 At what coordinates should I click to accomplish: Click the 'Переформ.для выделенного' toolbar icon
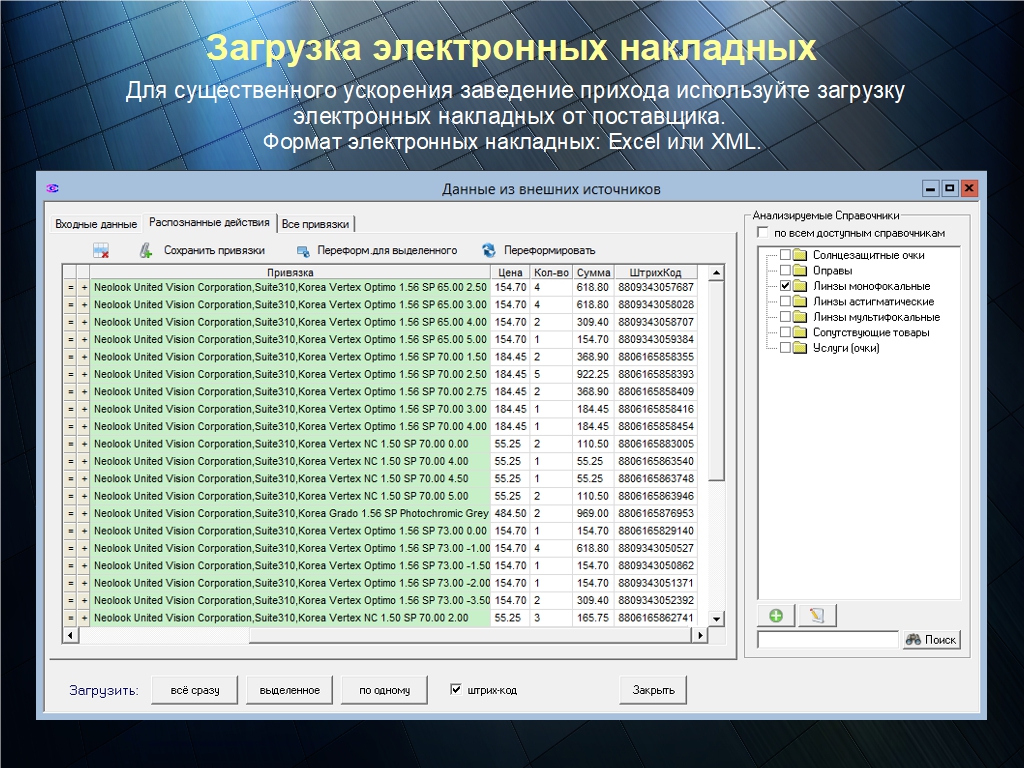point(302,251)
